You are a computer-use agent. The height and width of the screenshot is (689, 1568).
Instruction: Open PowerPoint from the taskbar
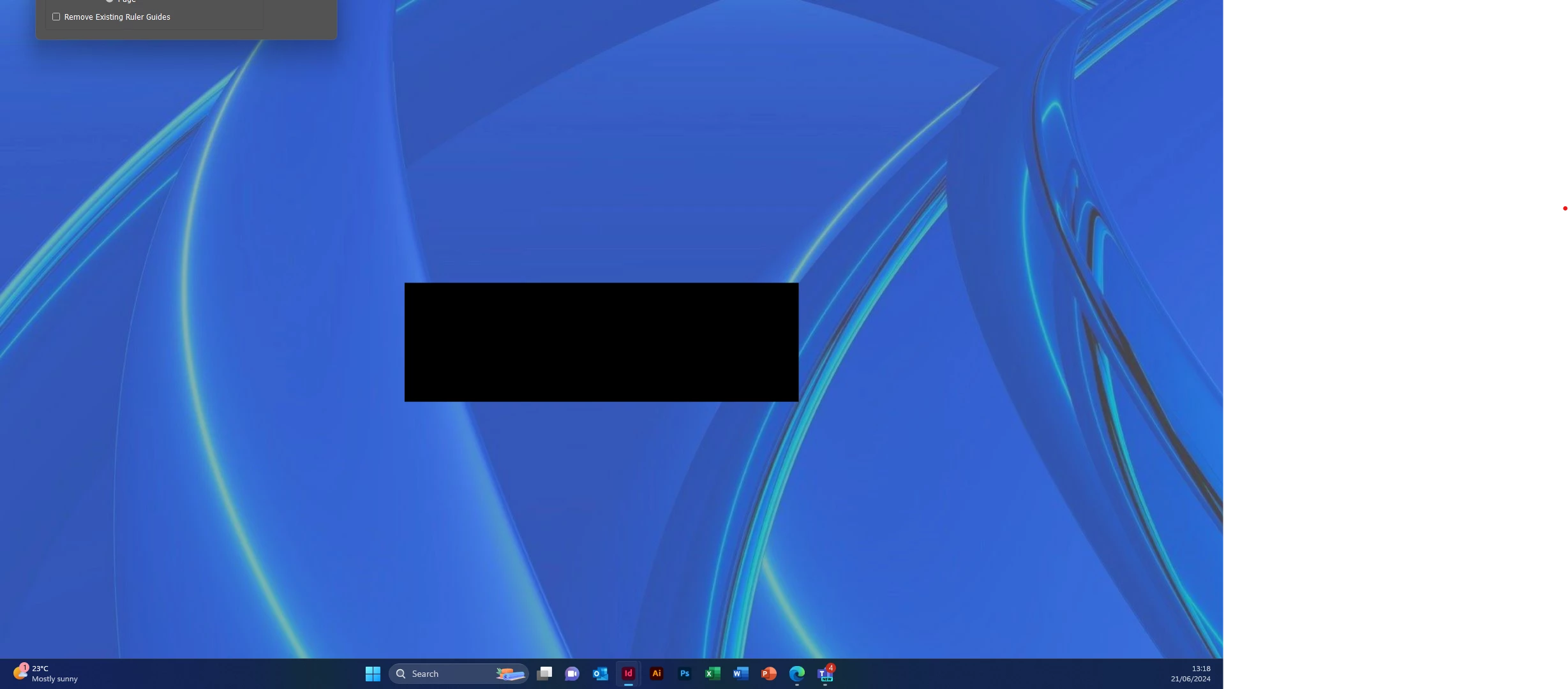click(x=768, y=674)
